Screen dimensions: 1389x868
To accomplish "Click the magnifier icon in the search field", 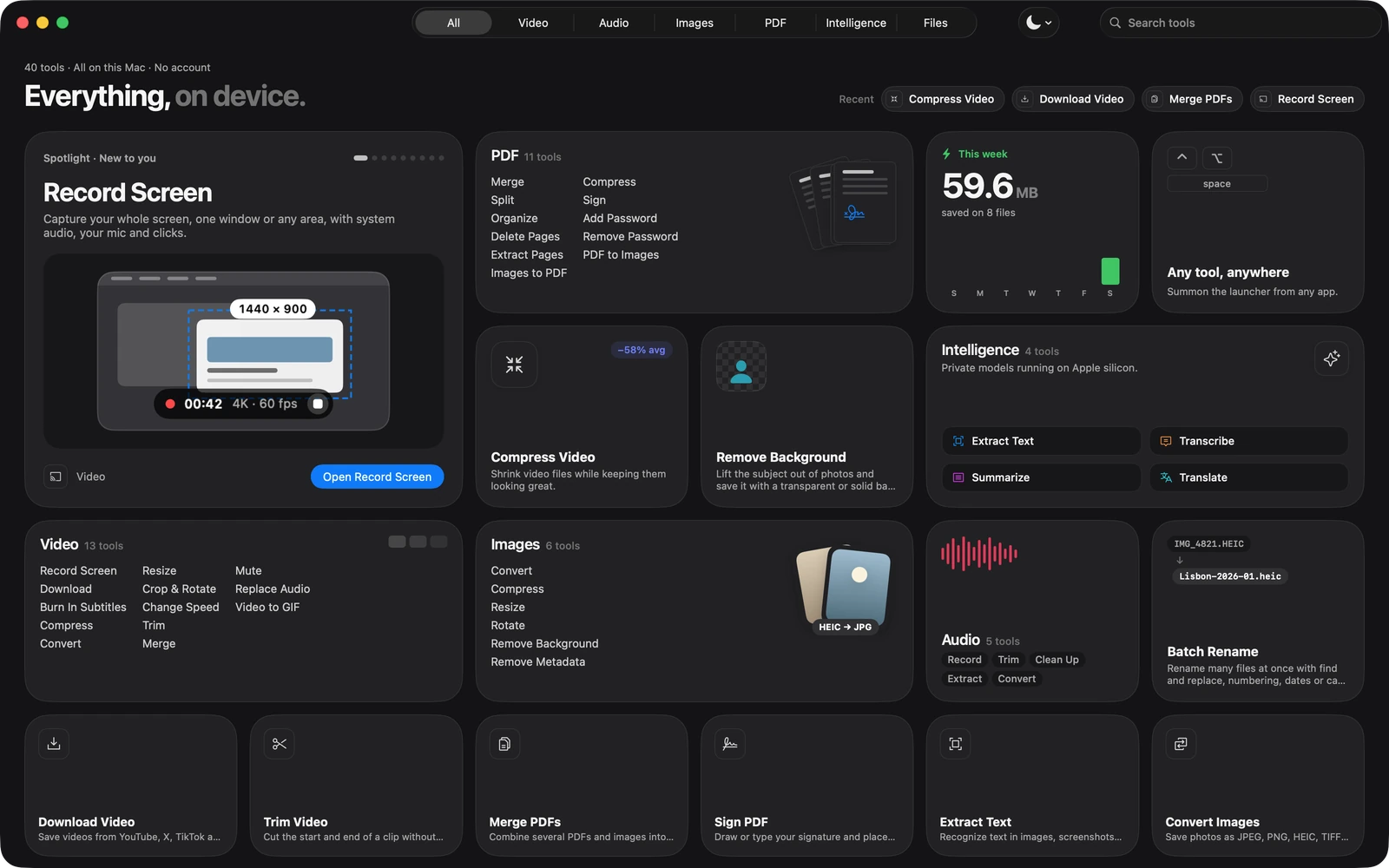I will (1115, 23).
